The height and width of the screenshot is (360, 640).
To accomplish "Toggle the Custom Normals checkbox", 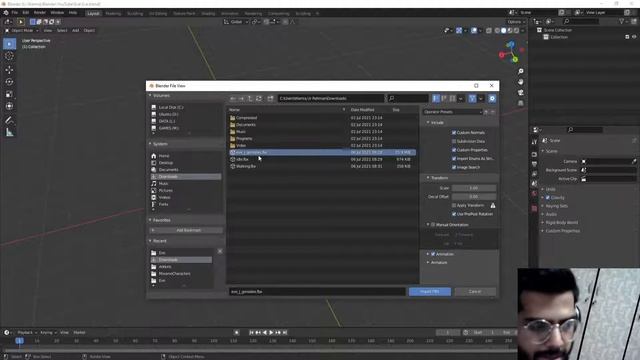I will [x=454, y=133].
